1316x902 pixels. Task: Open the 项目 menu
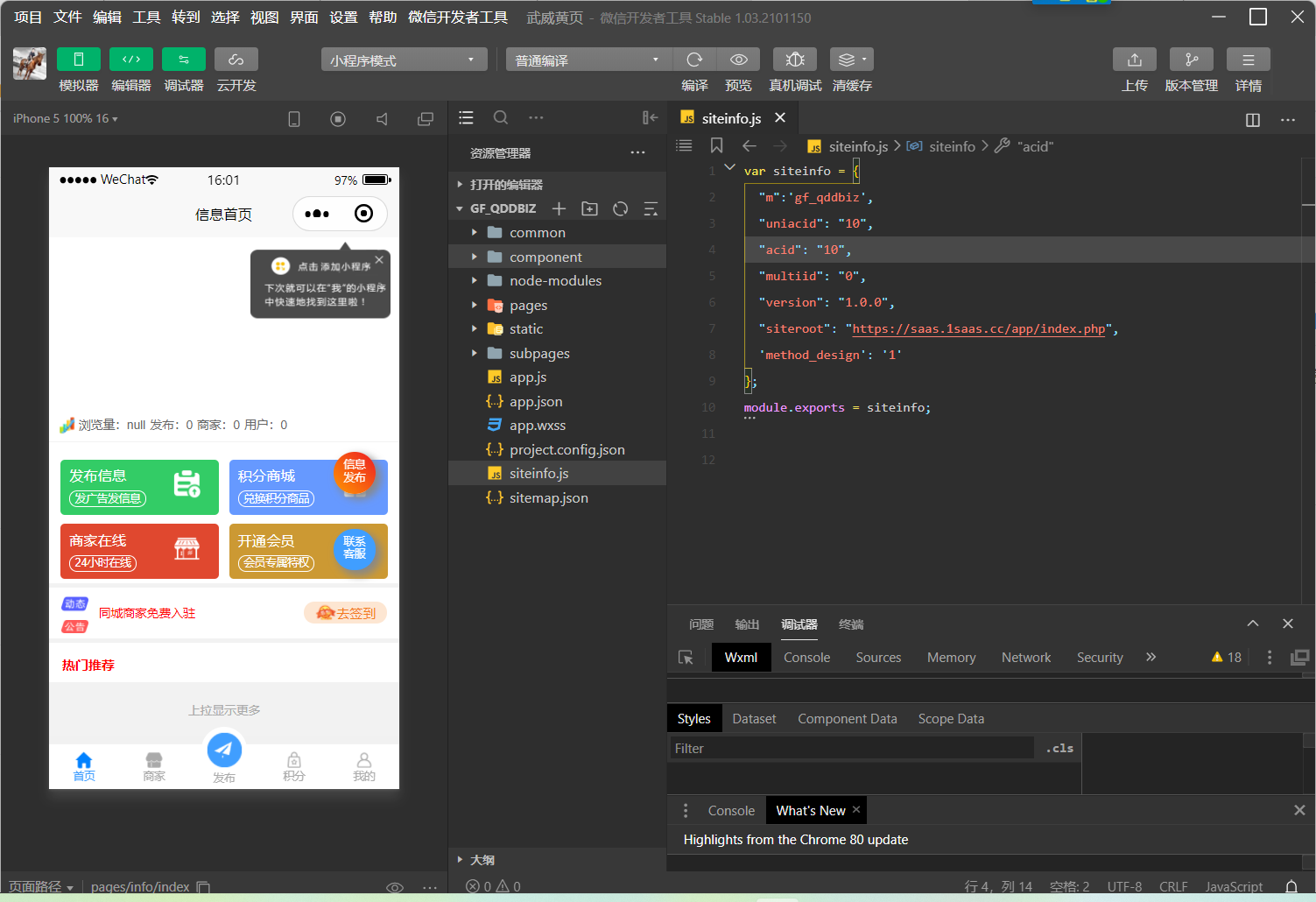(x=28, y=18)
